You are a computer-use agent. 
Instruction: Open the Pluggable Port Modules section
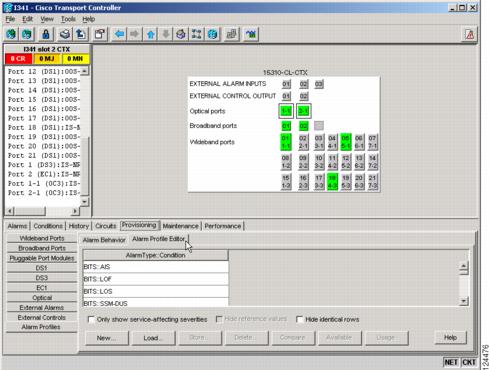pyautogui.click(x=42, y=258)
